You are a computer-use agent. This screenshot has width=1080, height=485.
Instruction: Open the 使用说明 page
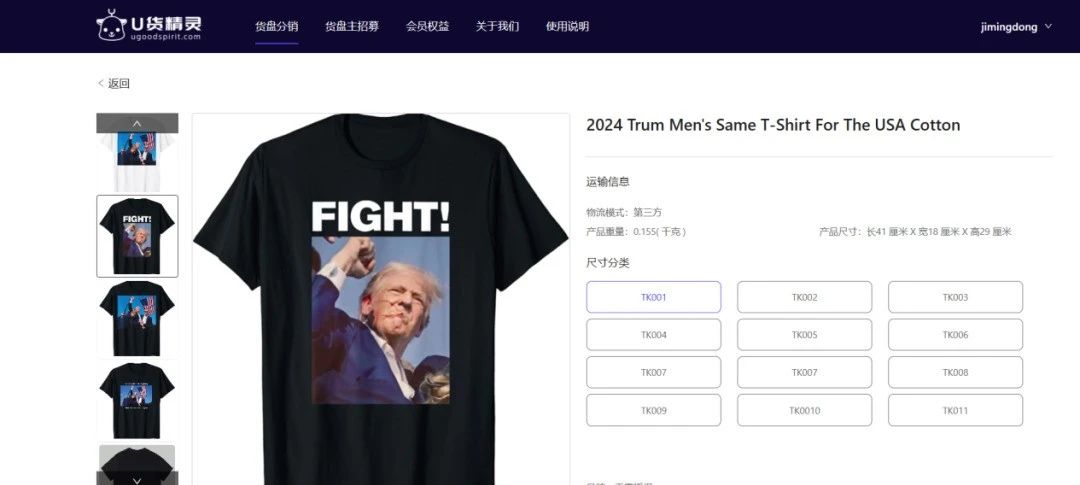click(568, 26)
